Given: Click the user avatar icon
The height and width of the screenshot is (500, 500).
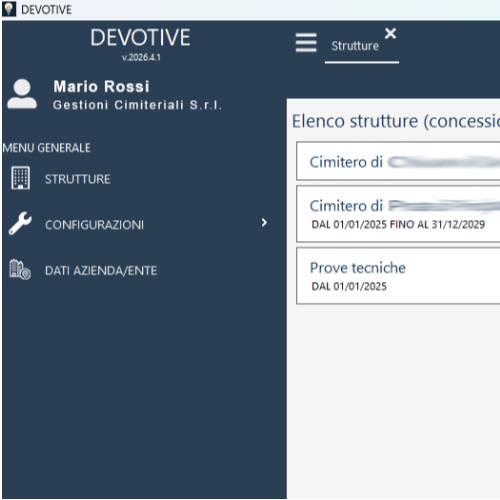Looking at the screenshot, I should pyautogui.click(x=22, y=94).
